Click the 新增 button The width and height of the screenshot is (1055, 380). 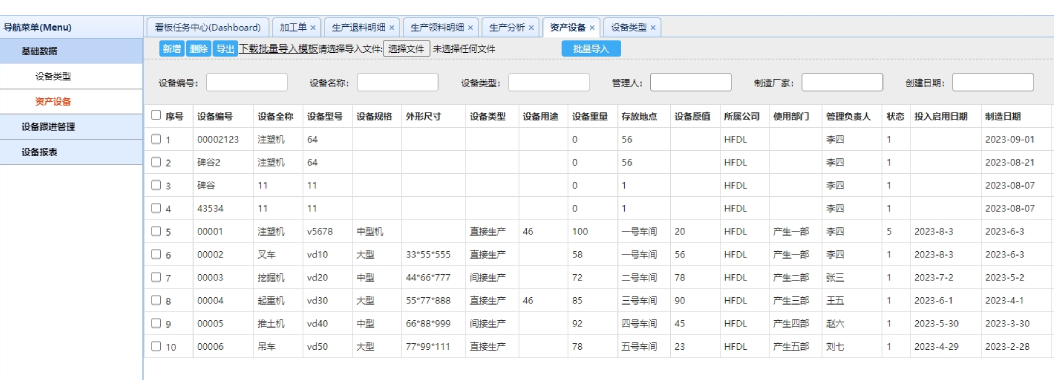[171, 48]
